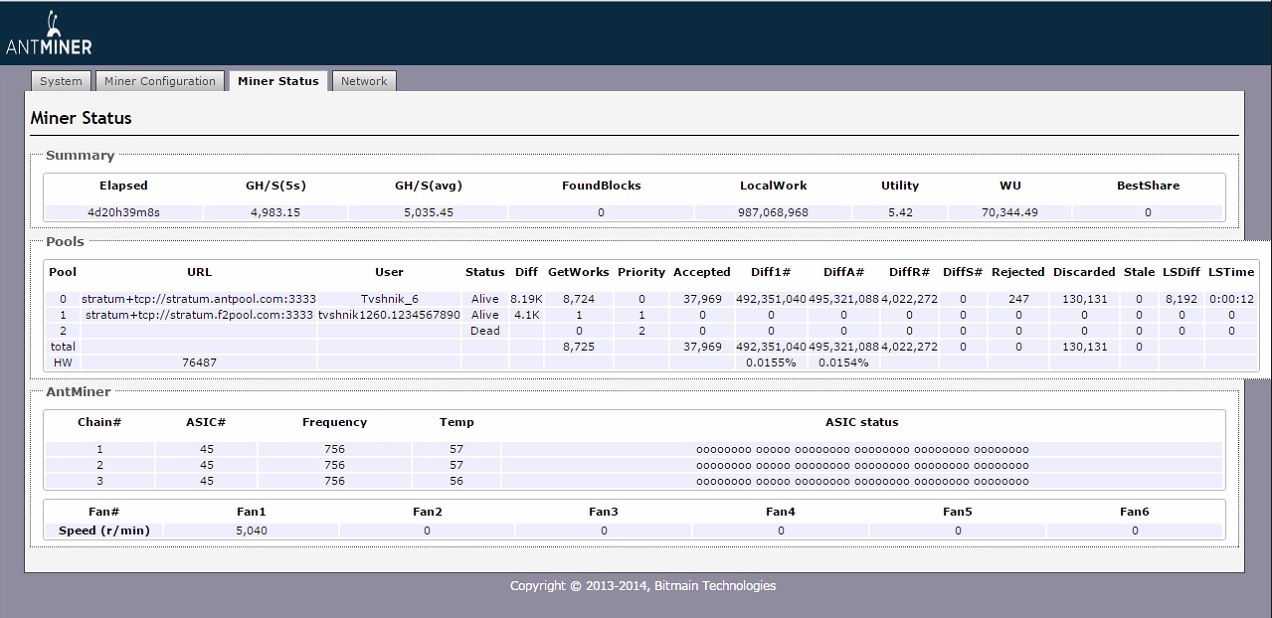Open the System tab
Image resolution: width=1272 pixels, height=618 pixels.
click(x=62, y=81)
